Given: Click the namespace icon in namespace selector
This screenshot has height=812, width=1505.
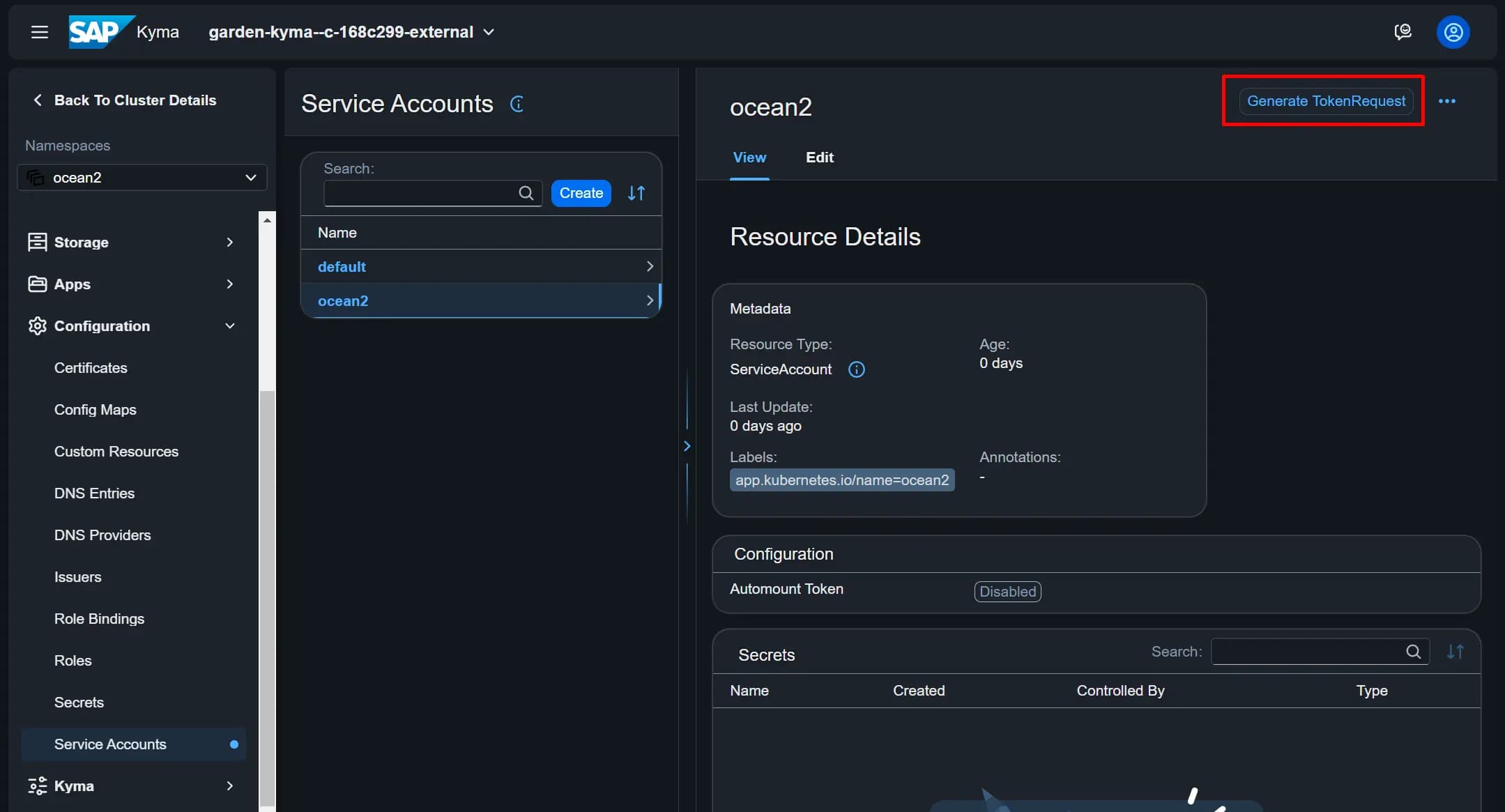Looking at the screenshot, I should pyautogui.click(x=35, y=178).
